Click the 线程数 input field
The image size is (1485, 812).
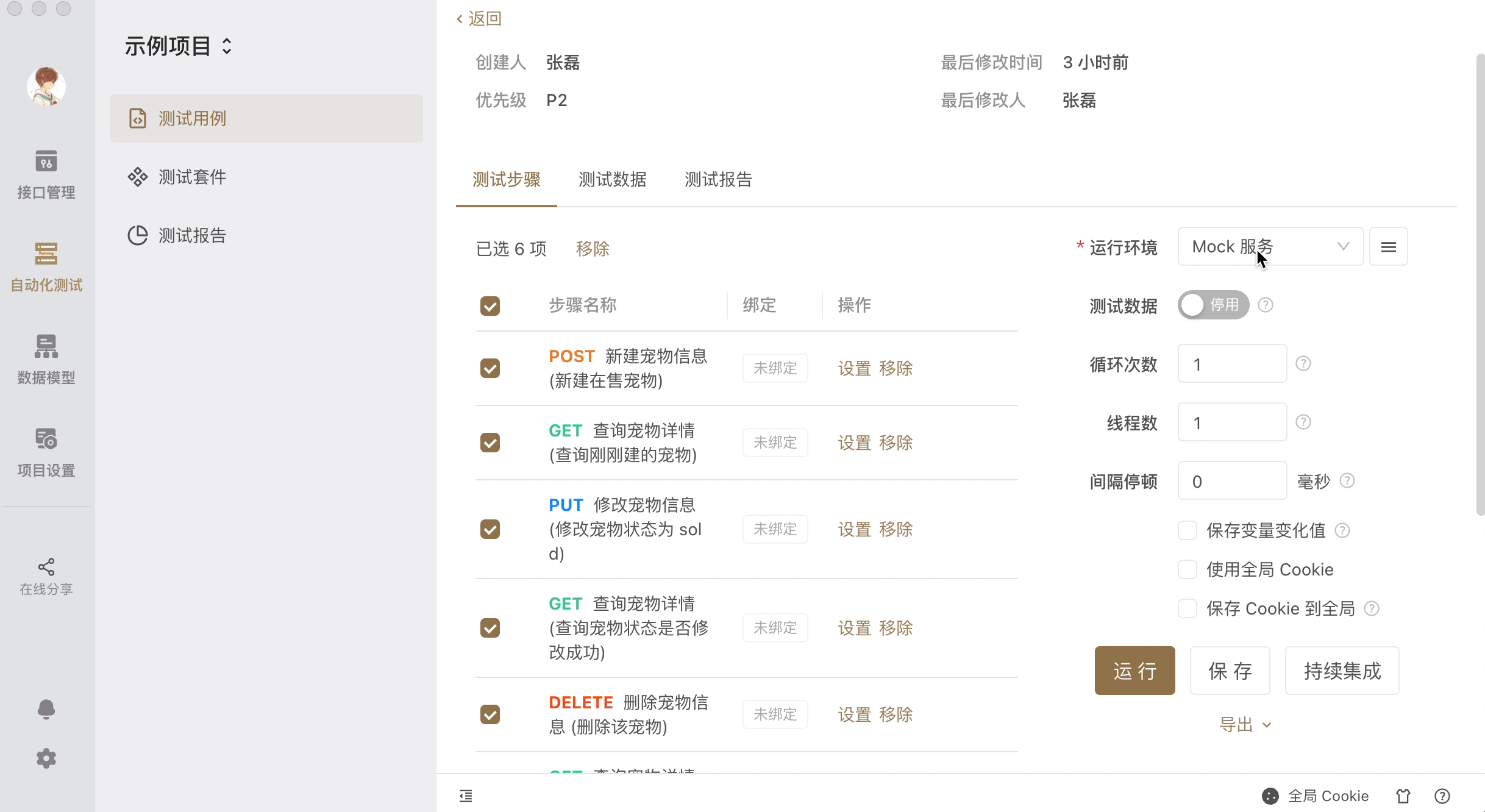(x=1231, y=422)
